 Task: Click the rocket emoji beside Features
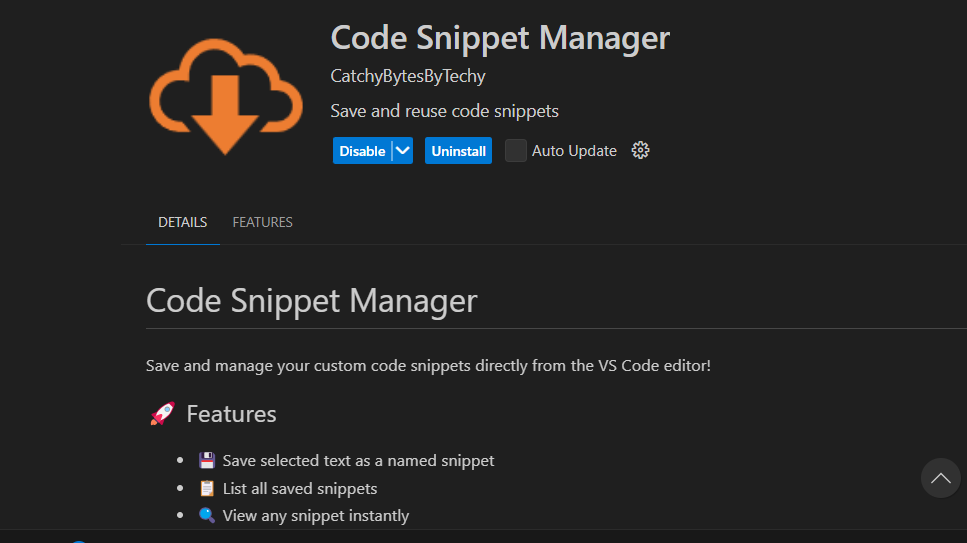[162, 414]
